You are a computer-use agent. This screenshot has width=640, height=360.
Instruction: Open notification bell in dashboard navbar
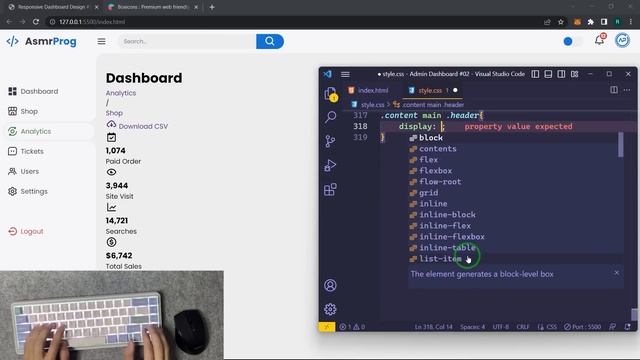click(599, 40)
